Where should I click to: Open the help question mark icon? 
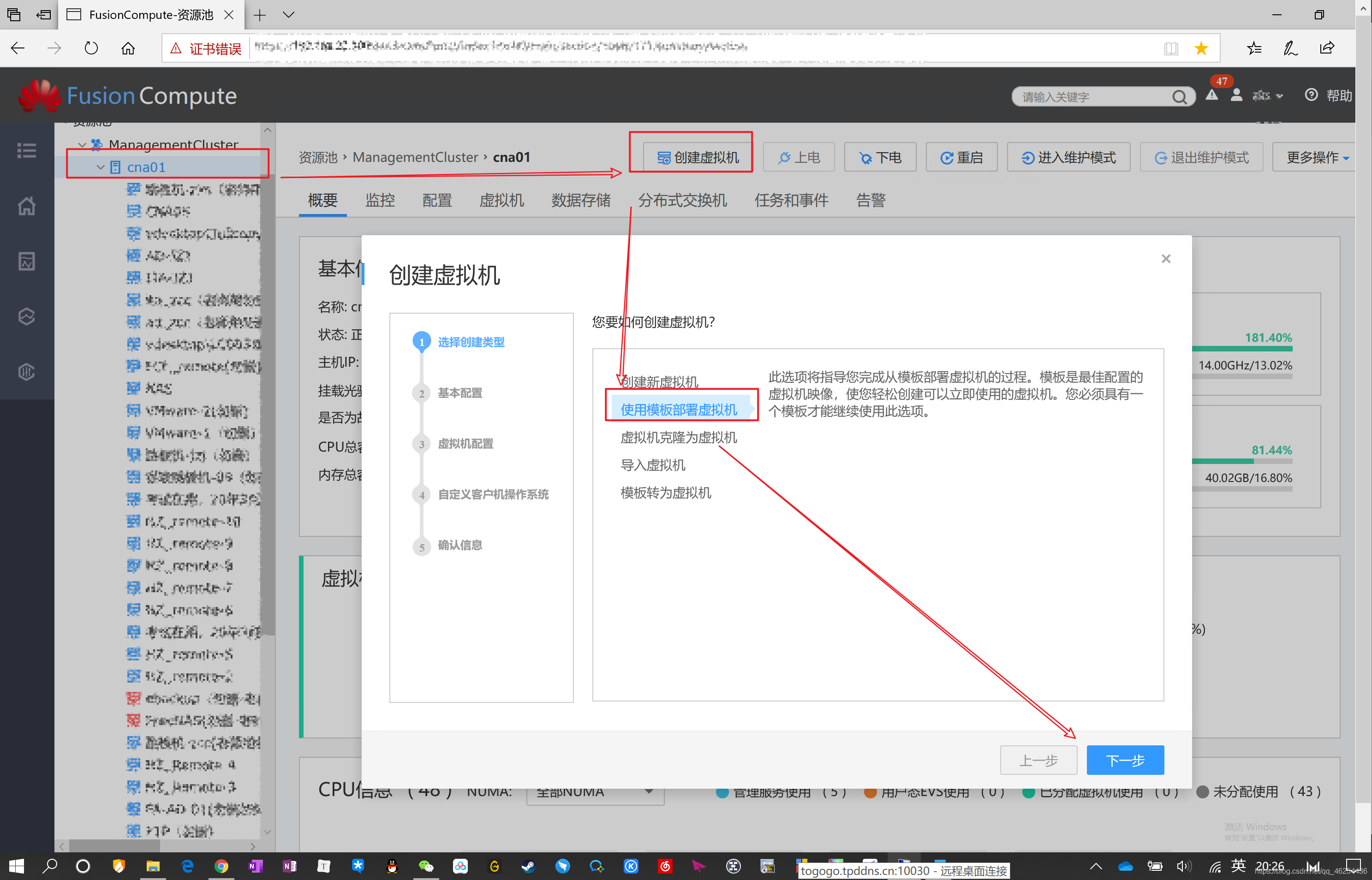tap(1312, 95)
